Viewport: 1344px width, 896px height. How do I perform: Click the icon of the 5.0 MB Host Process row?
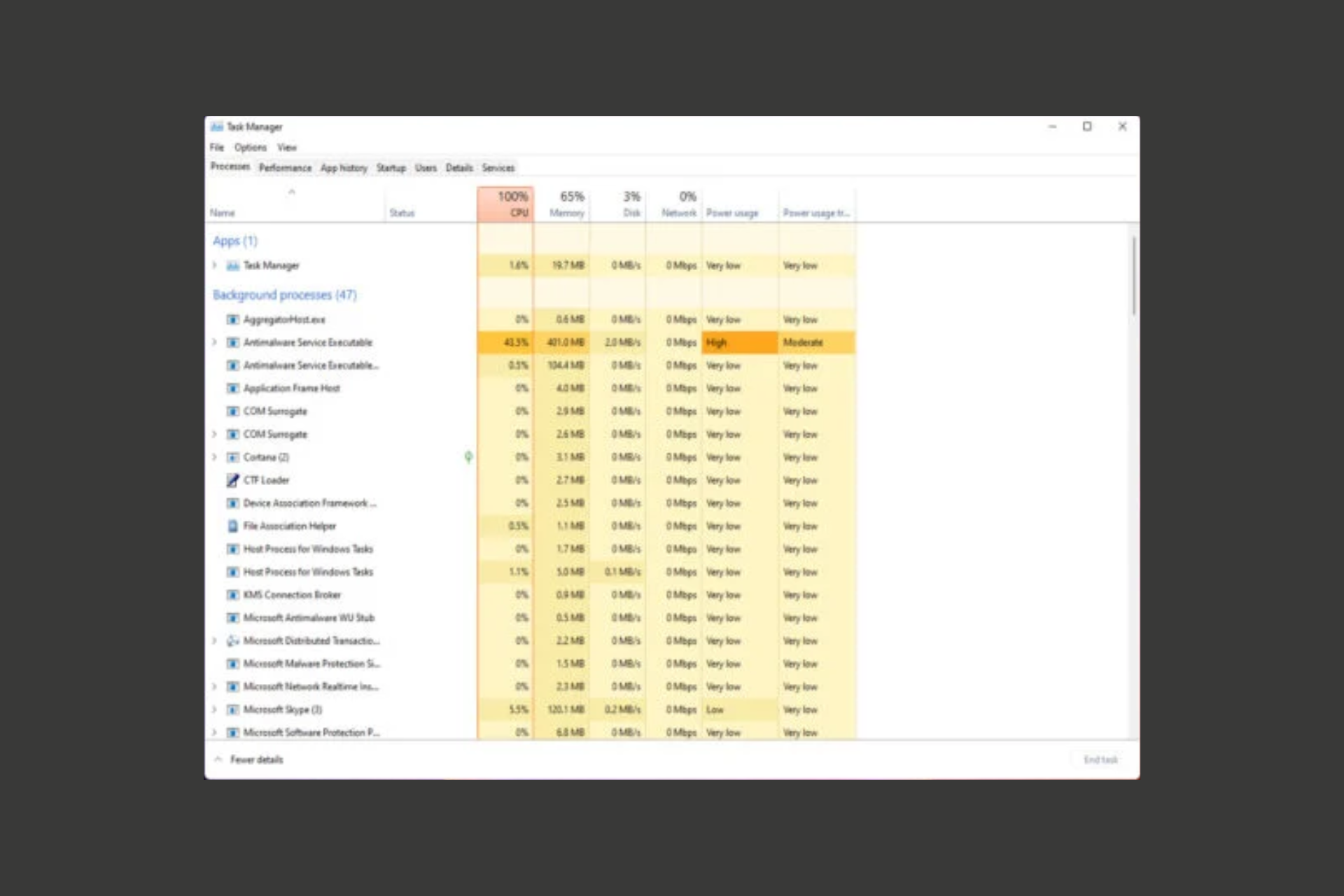pos(233,572)
